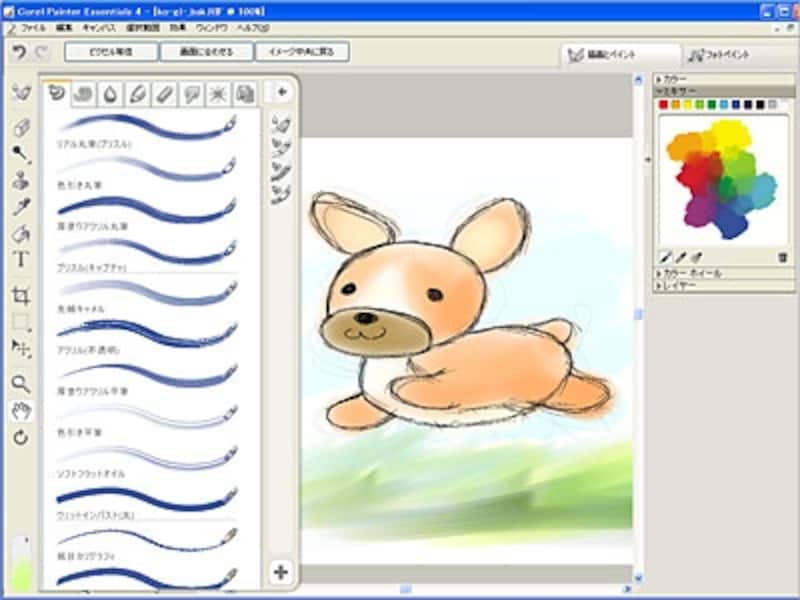
Task: Choose the Rotate Page tool
Action: (x=21, y=438)
